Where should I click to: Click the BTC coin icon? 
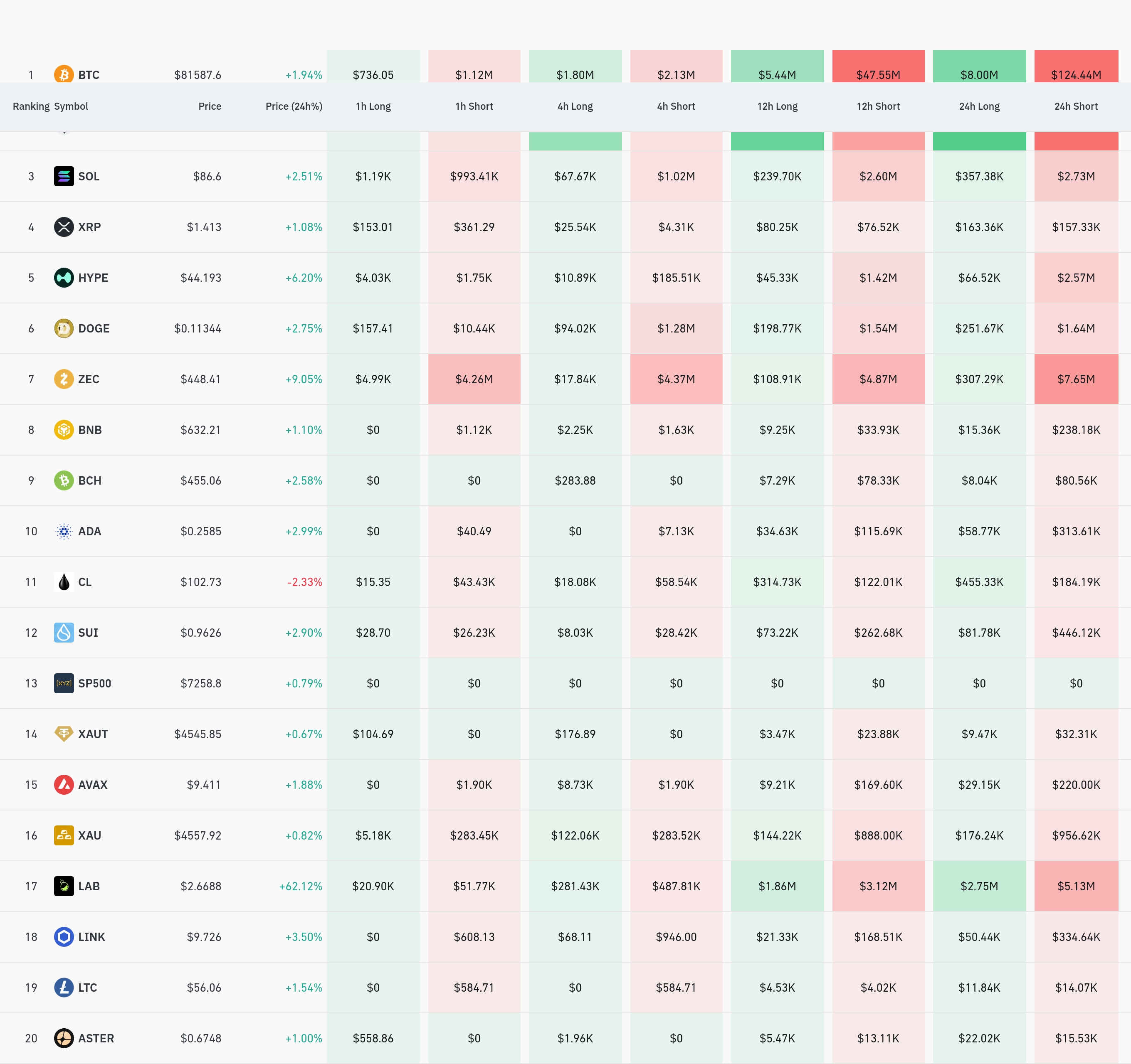click(64, 74)
